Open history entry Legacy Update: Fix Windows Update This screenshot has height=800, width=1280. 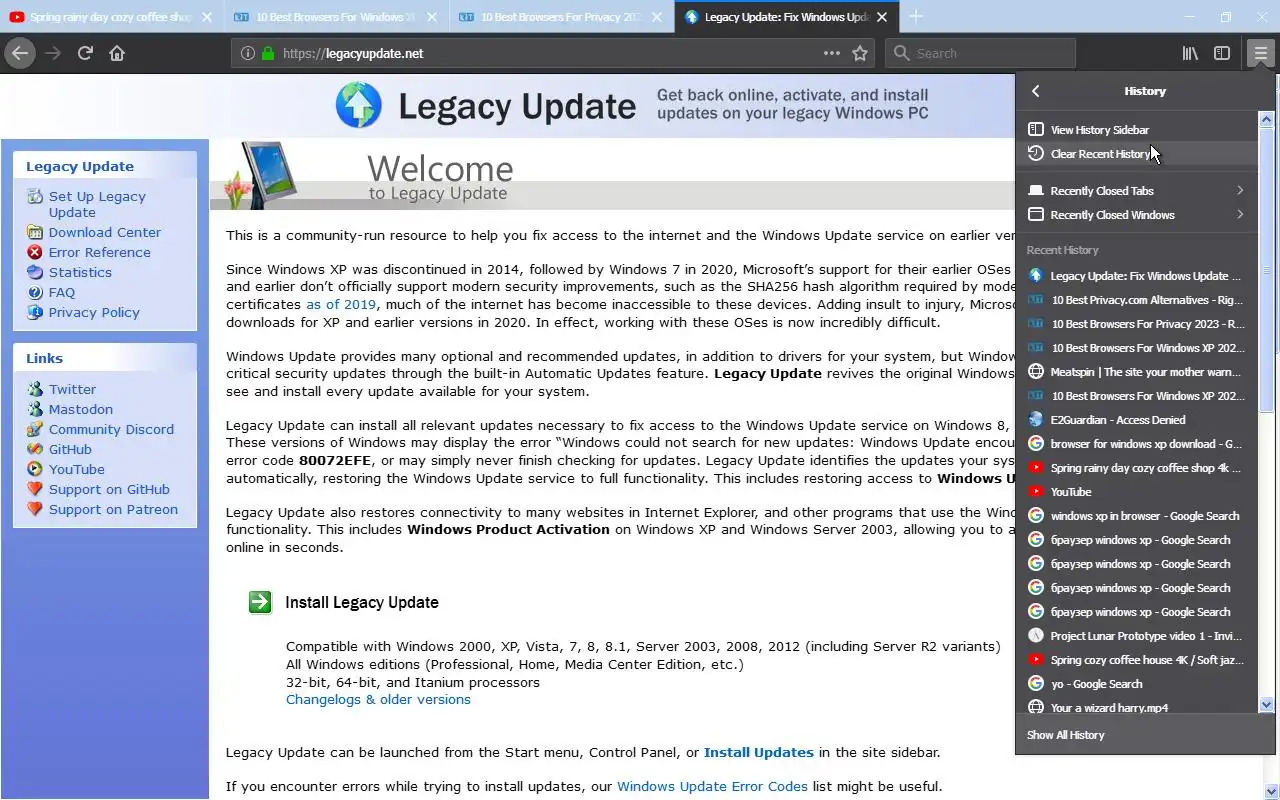click(x=1137, y=276)
